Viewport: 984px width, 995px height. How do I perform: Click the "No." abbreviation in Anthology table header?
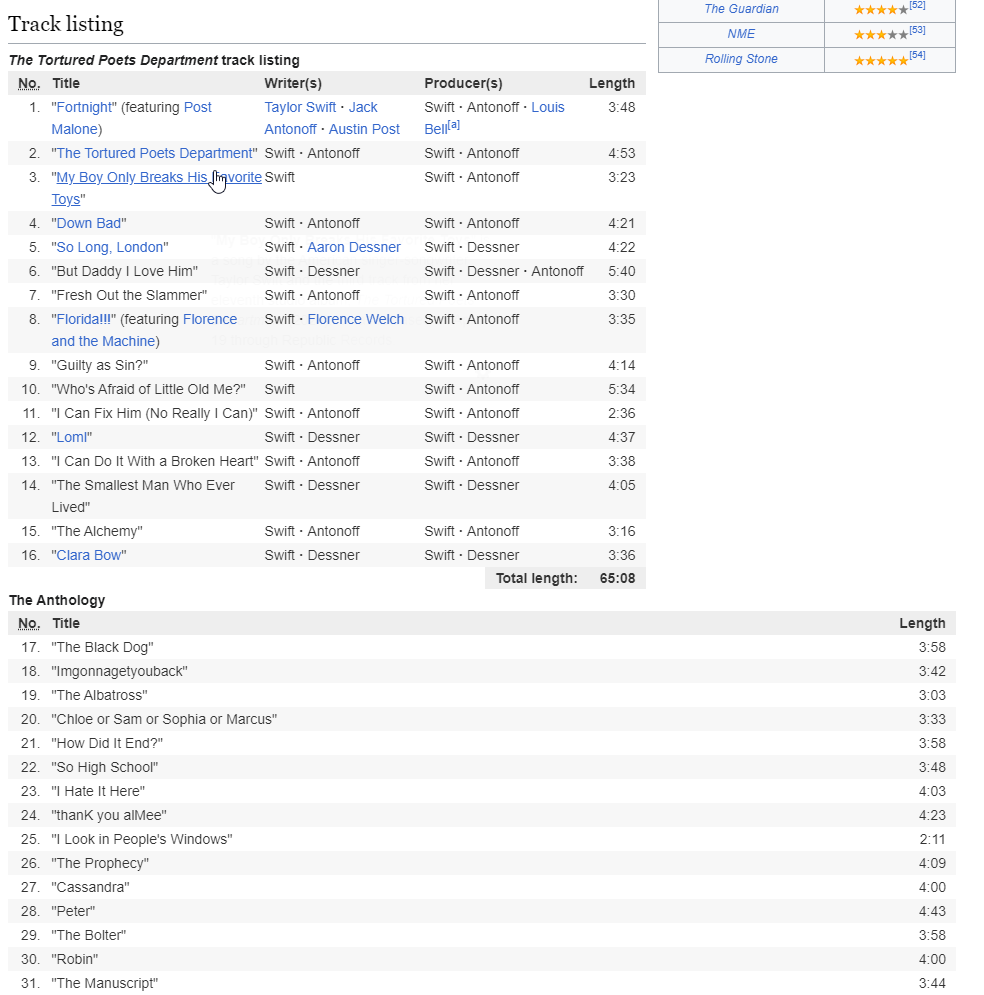(29, 624)
